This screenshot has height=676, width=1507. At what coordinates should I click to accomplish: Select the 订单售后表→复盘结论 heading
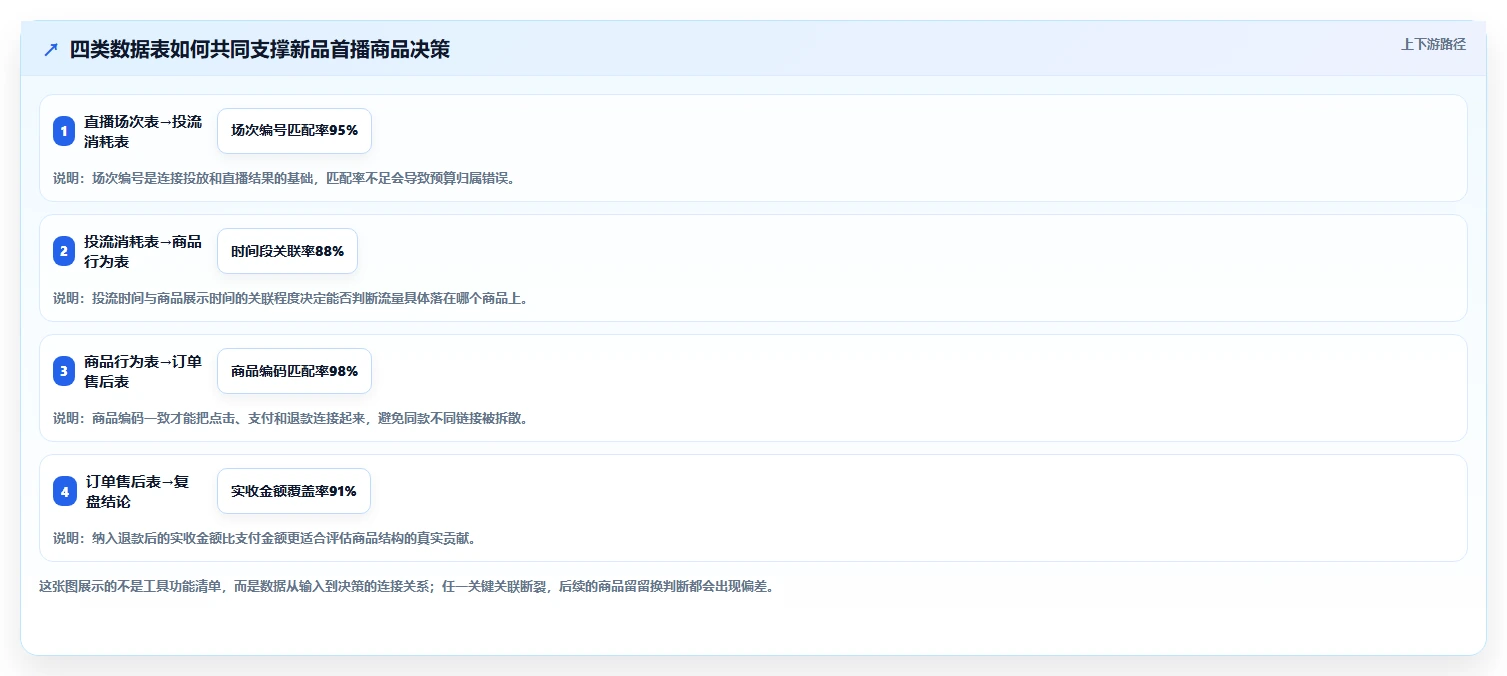point(137,491)
